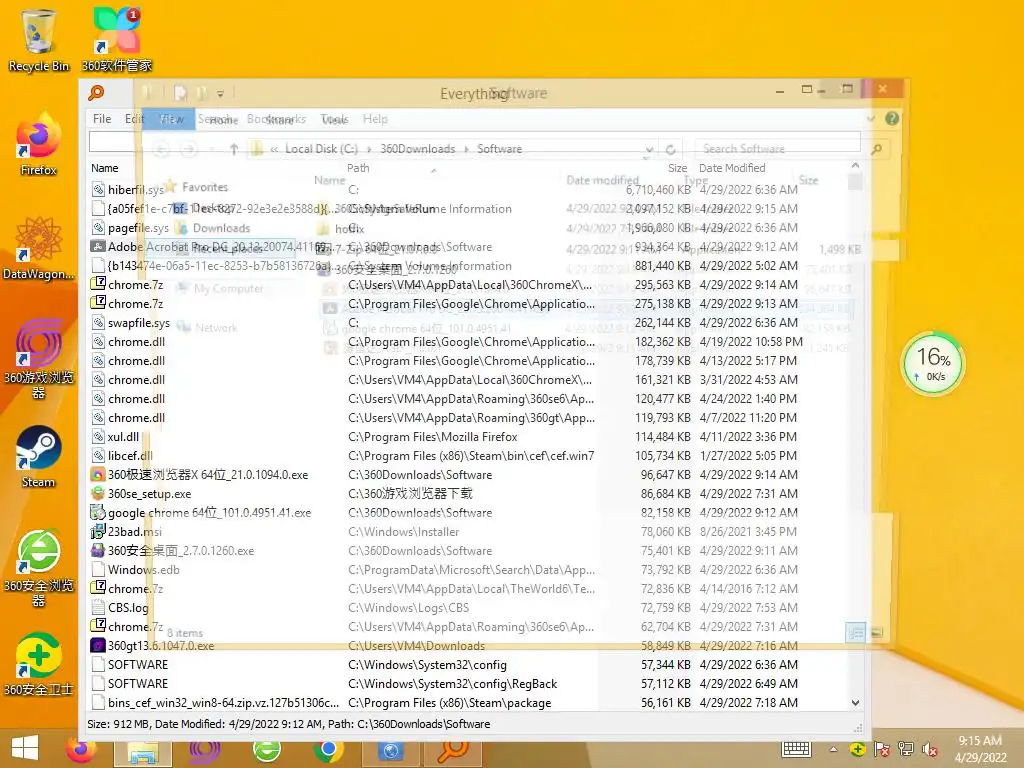Image resolution: width=1024 pixels, height=768 pixels.
Task: Open the Help menu in Everything
Action: 376,119
